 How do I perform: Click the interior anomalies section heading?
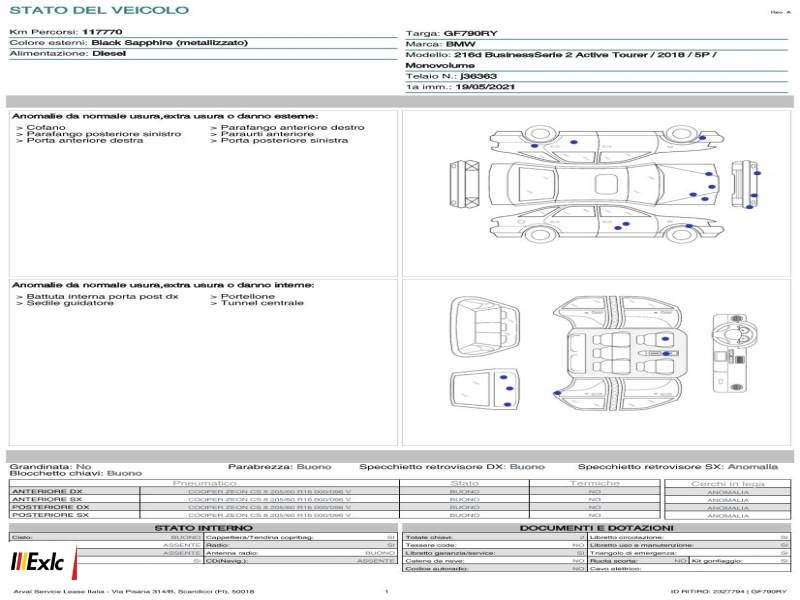point(163,285)
